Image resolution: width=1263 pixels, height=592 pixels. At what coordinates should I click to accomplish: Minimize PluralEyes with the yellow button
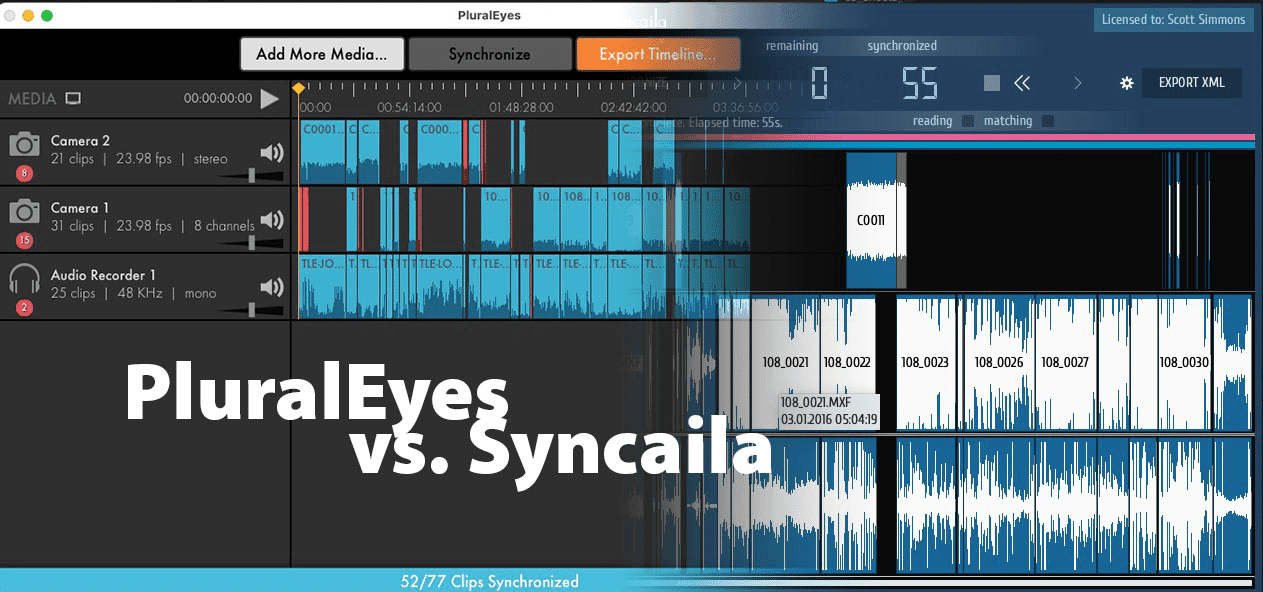point(28,16)
